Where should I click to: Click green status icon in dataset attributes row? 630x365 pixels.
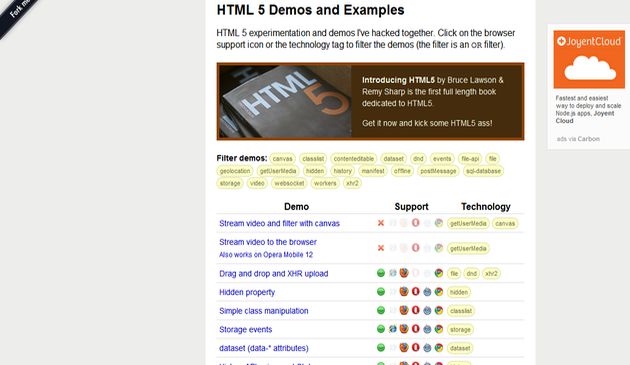tap(381, 348)
